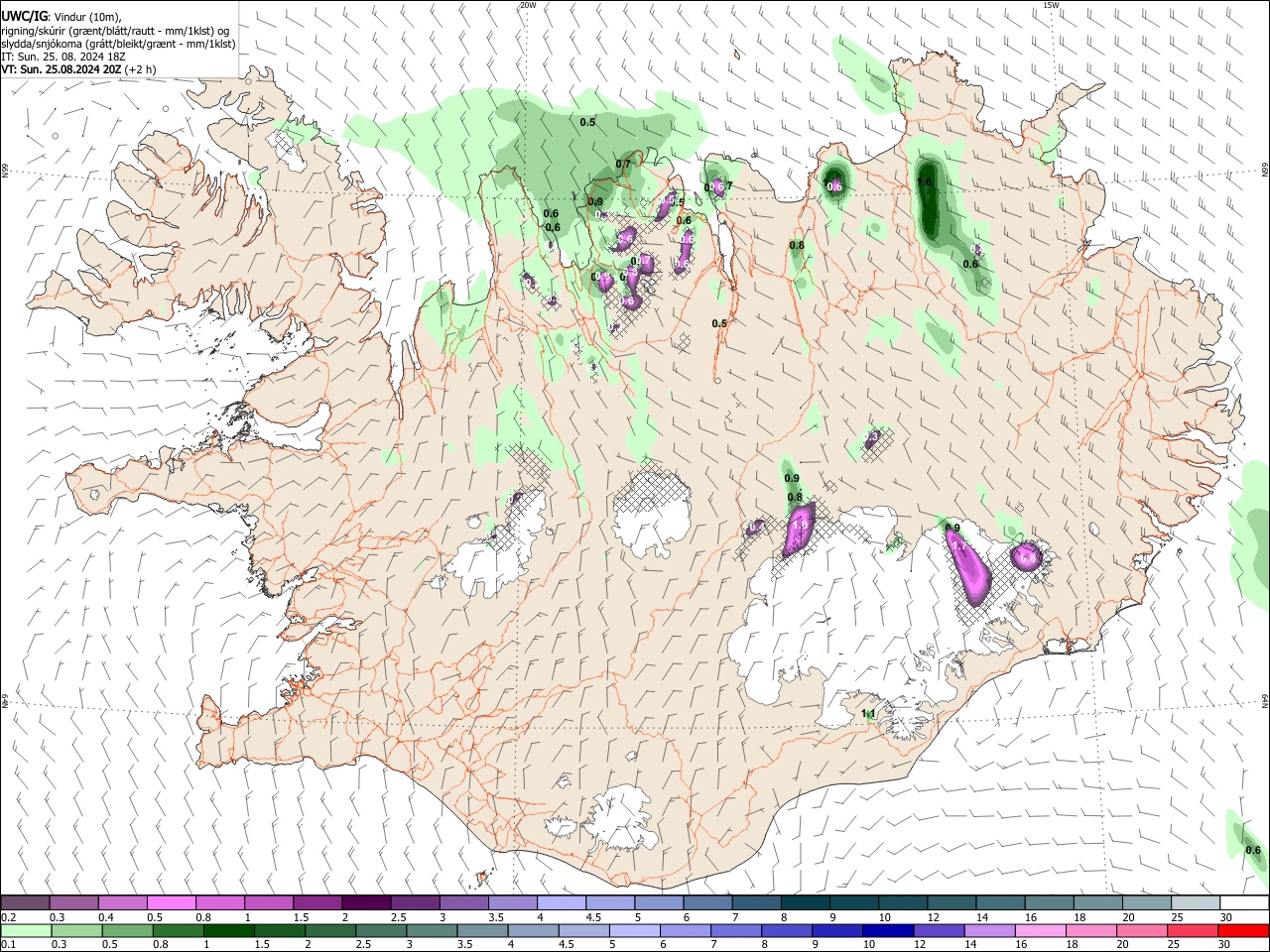This screenshot has height=952, width=1270.
Task: Click the '20W' longitude label at map top
Action: [x=528, y=5]
